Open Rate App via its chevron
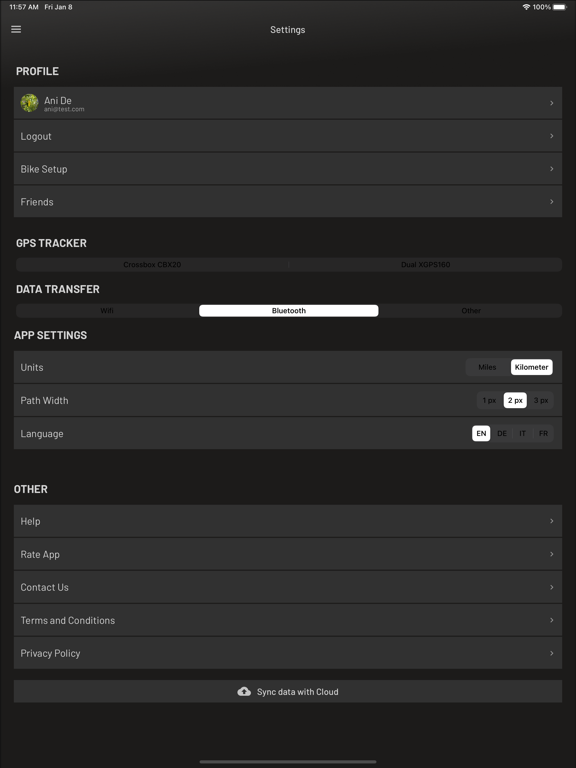This screenshot has height=768, width=576. click(552, 554)
